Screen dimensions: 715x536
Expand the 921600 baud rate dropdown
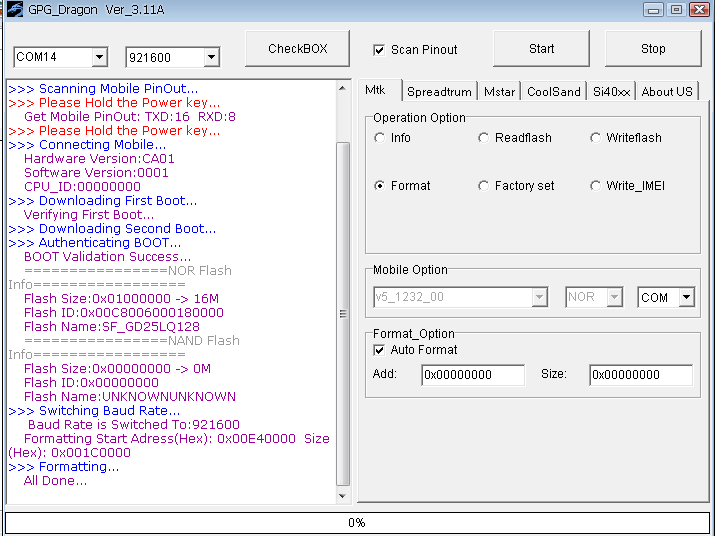click(x=210, y=57)
